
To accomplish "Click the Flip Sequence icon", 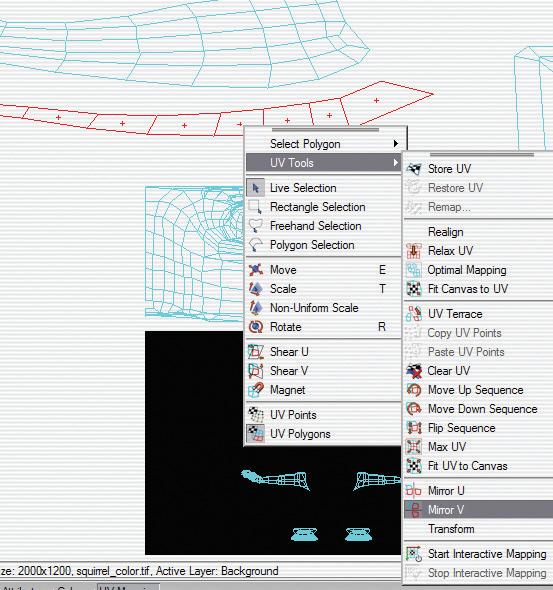I will (414, 428).
